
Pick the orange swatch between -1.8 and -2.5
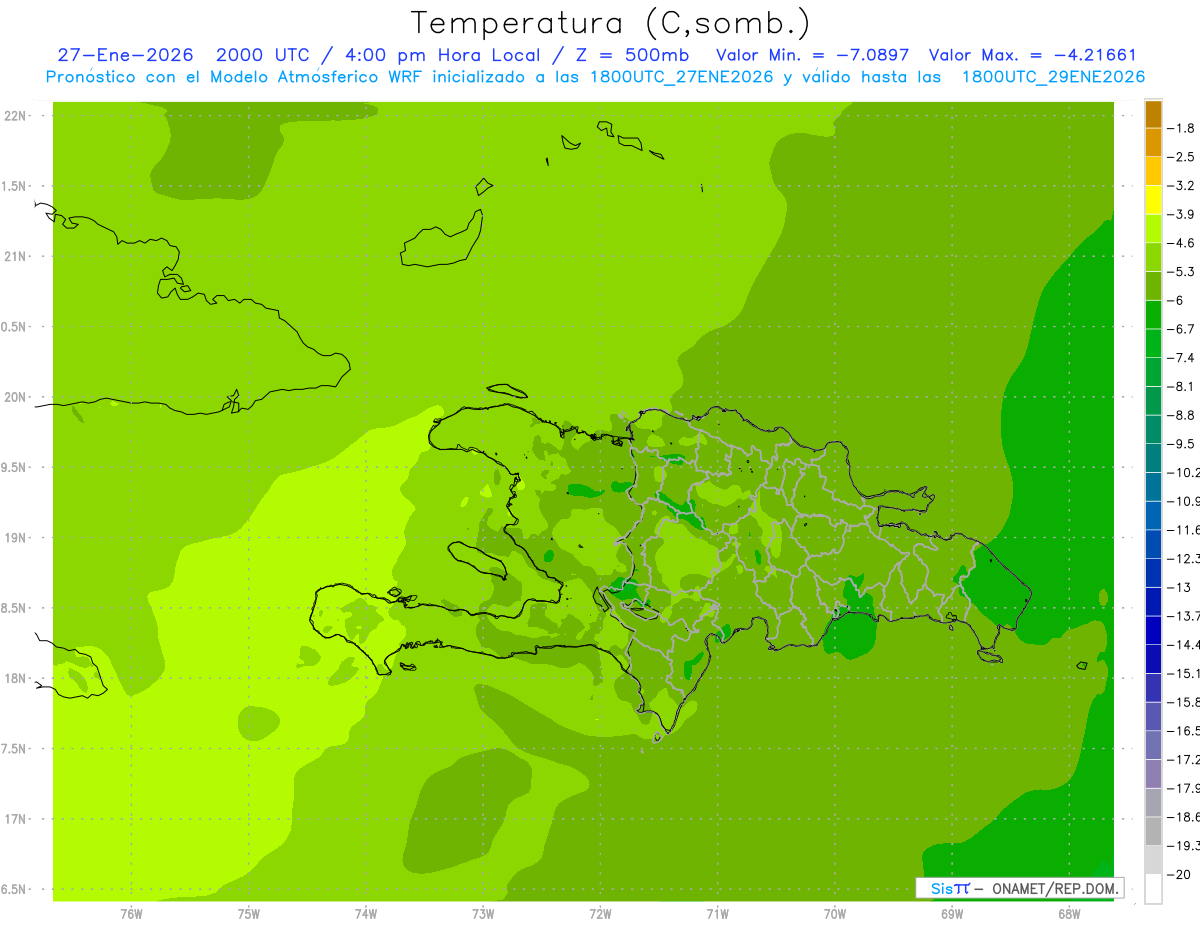(x=1153, y=142)
